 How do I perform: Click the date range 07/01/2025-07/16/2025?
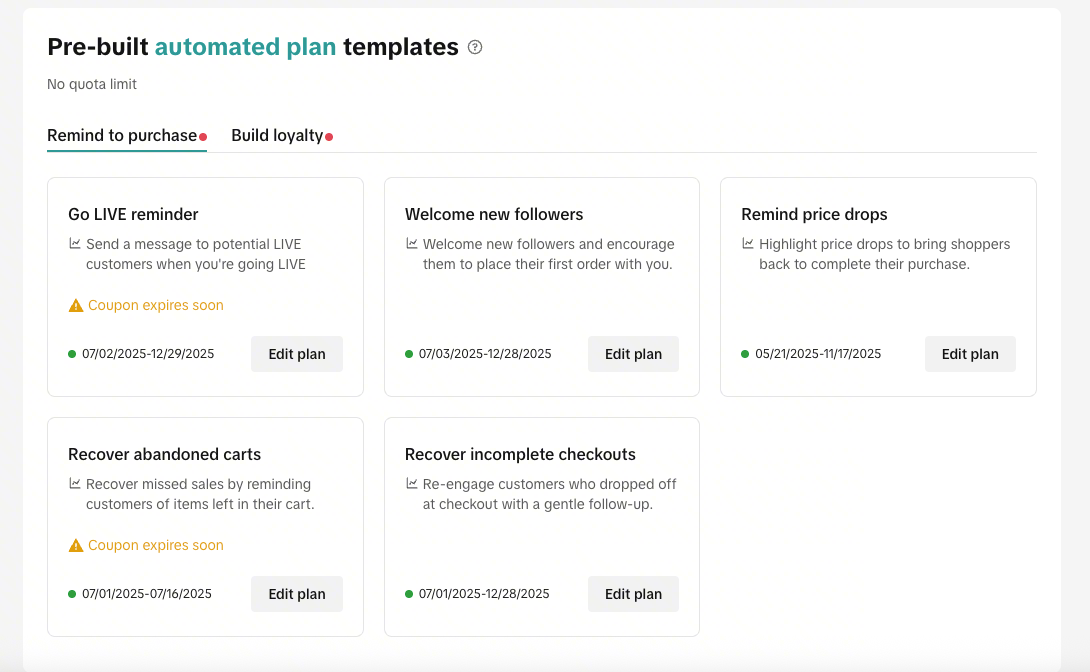147,593
